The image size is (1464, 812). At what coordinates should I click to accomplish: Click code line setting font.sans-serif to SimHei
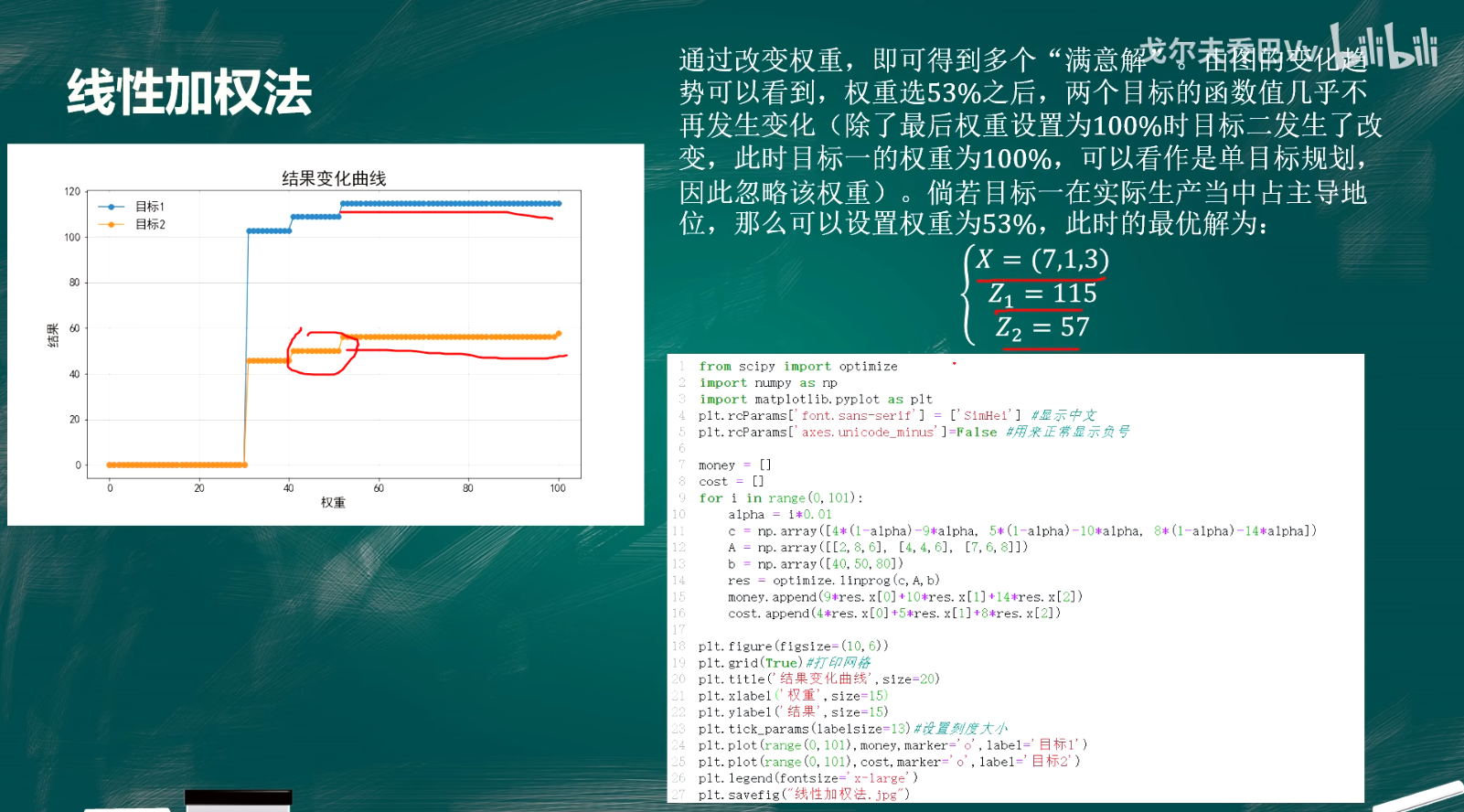tap(897, 415)
